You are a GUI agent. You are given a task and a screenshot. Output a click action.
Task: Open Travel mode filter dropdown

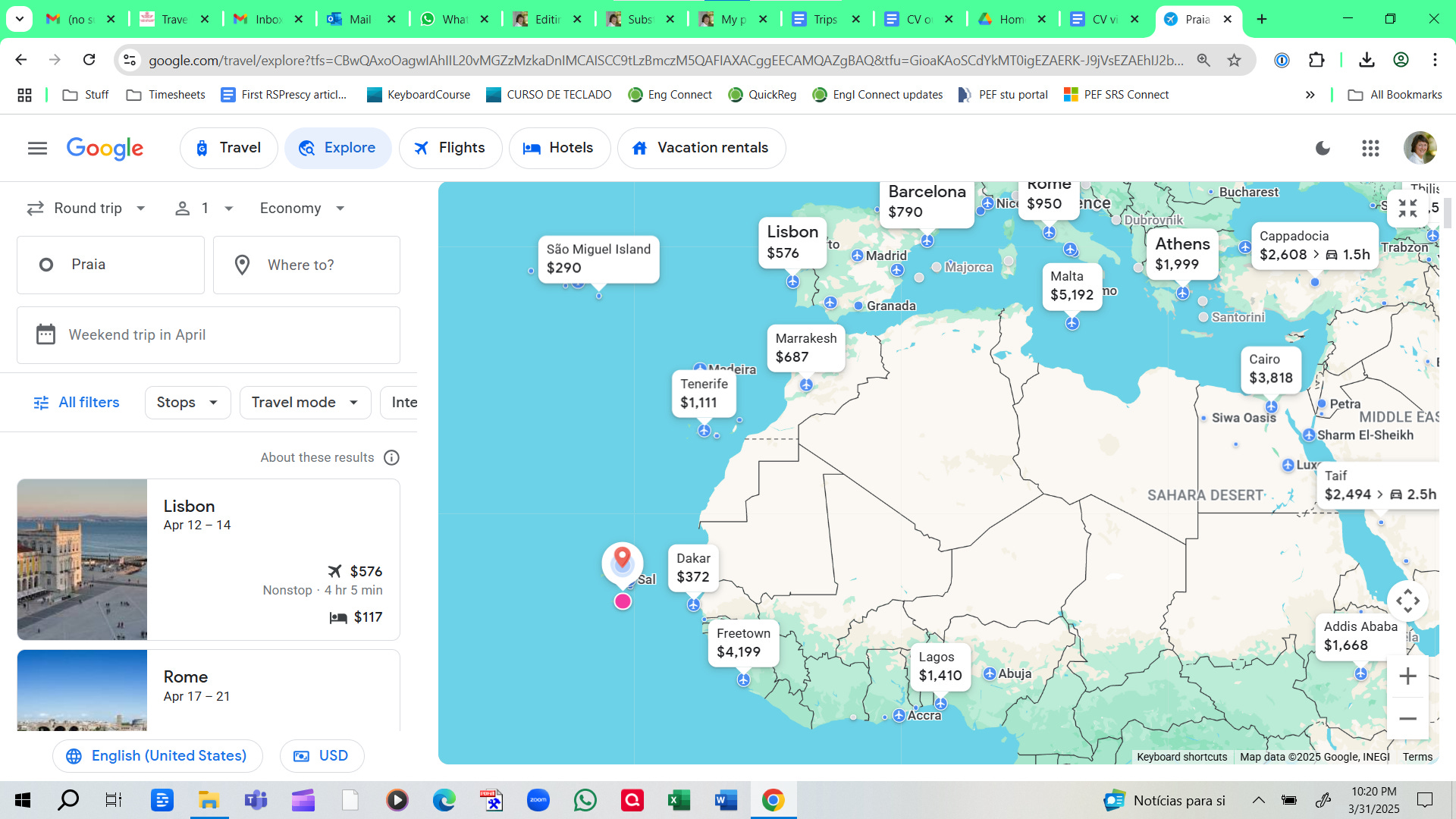pos(305,402)
